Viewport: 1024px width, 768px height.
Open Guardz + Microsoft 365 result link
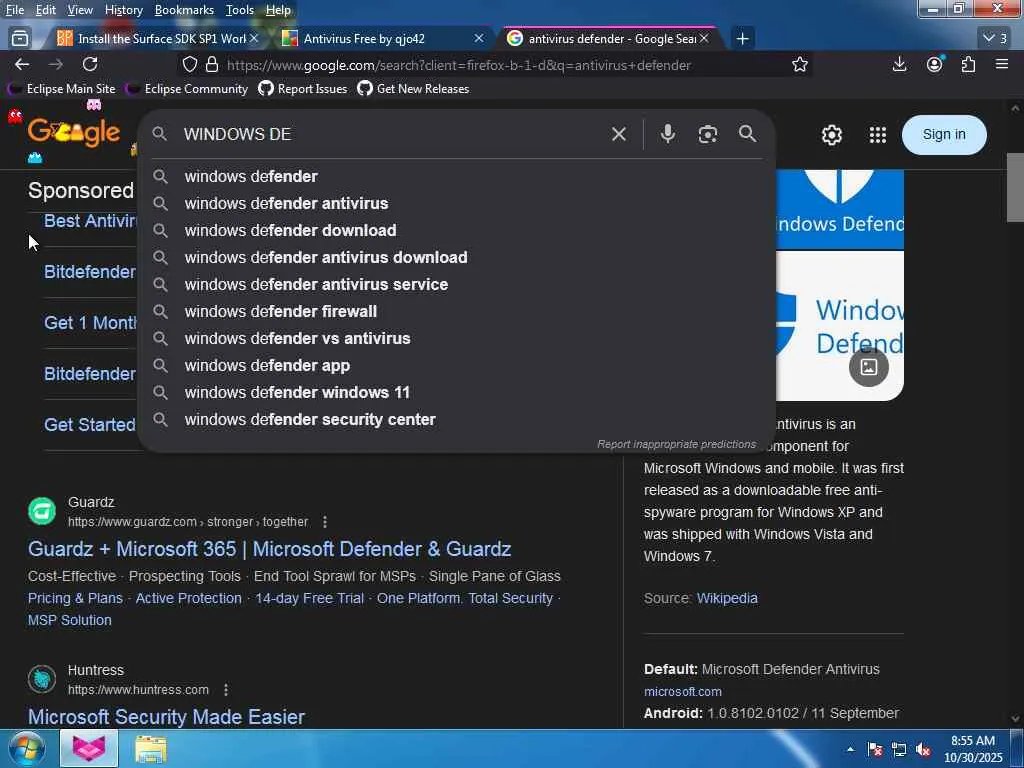click(x=269, y=549)
